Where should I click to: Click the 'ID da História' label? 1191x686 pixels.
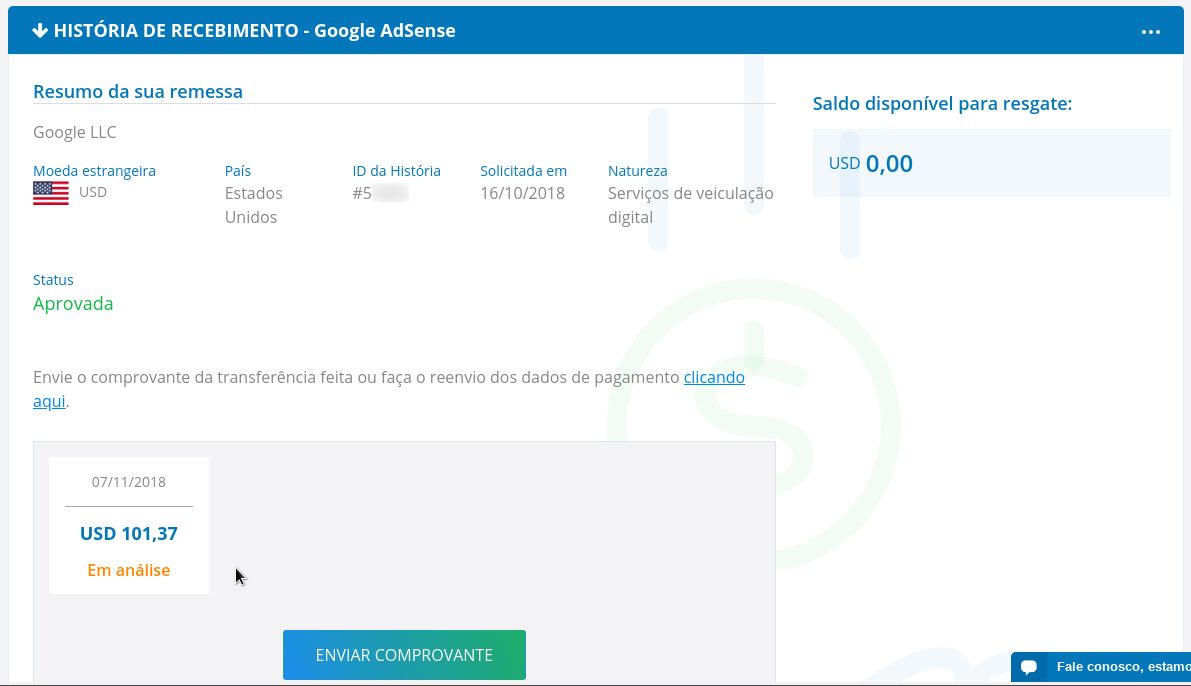point(396,171)
